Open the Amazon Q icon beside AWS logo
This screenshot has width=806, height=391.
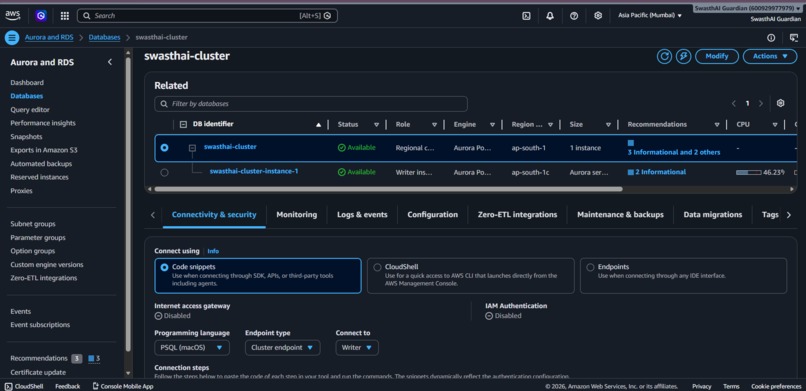pos(41,16)
